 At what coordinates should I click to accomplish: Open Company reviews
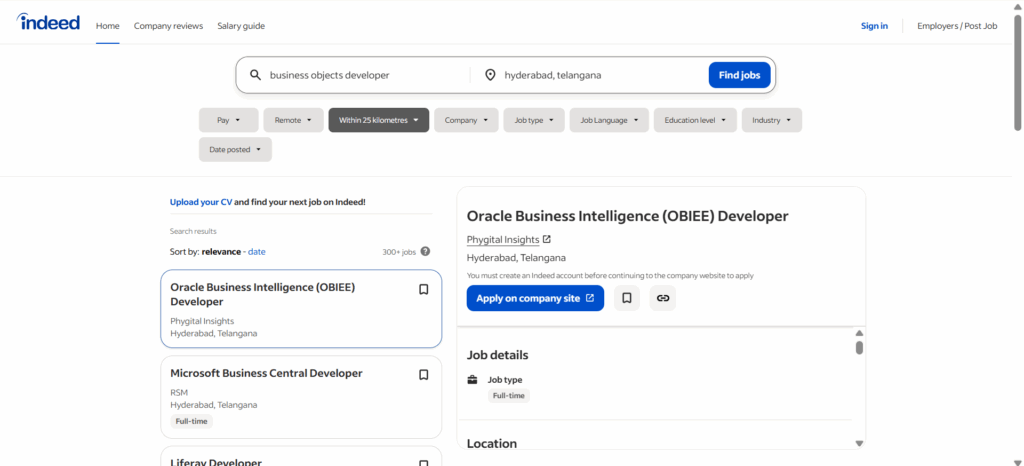click(168, 26)
